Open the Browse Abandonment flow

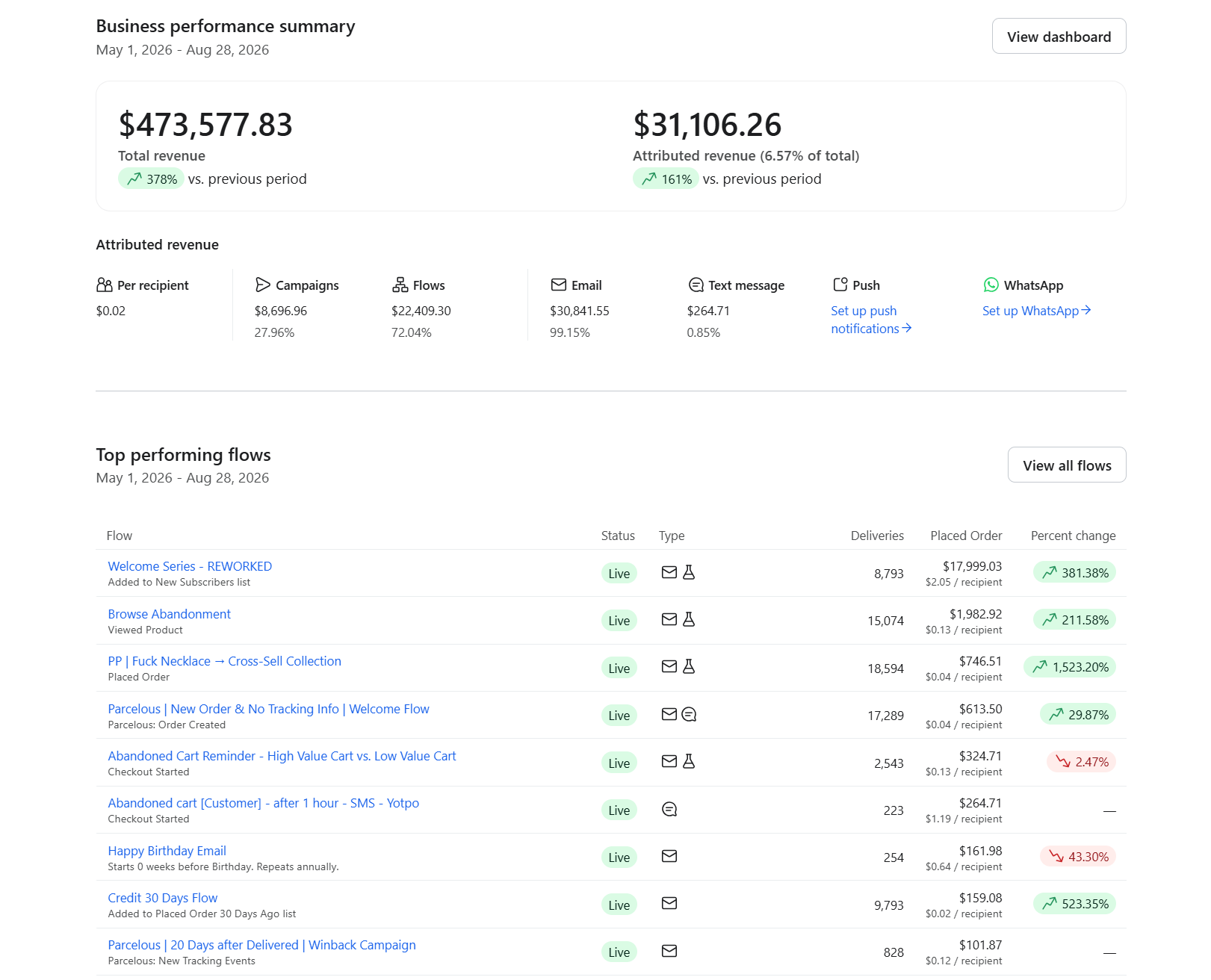[170, 614]
